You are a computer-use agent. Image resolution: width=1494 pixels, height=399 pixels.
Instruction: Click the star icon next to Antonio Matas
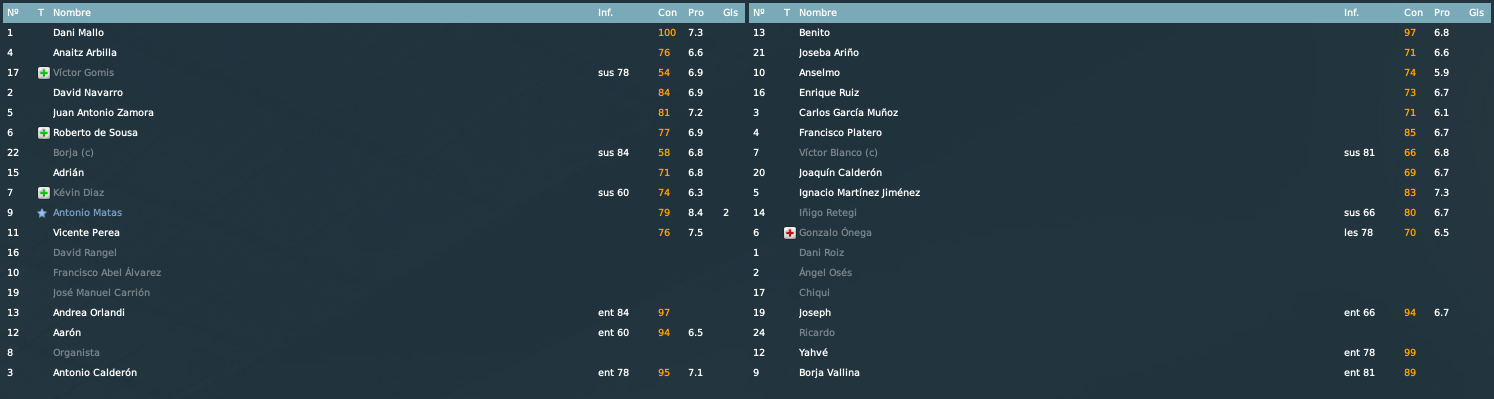(x=42, y=213)
